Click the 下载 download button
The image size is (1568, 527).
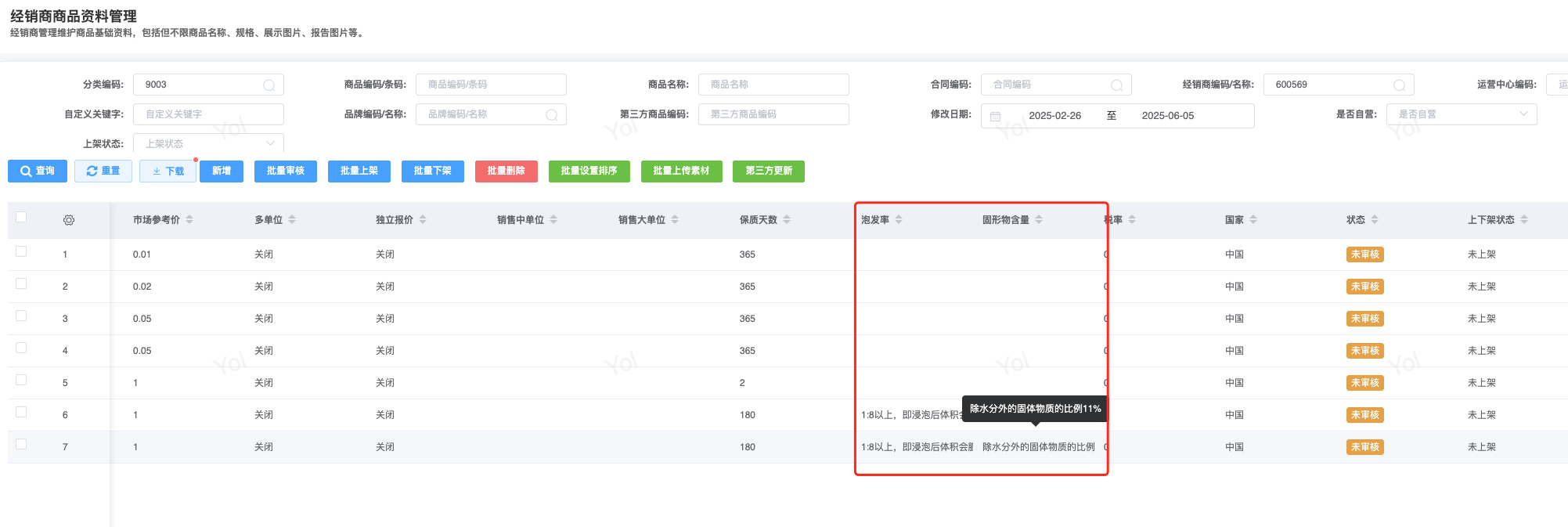point(168,171)
